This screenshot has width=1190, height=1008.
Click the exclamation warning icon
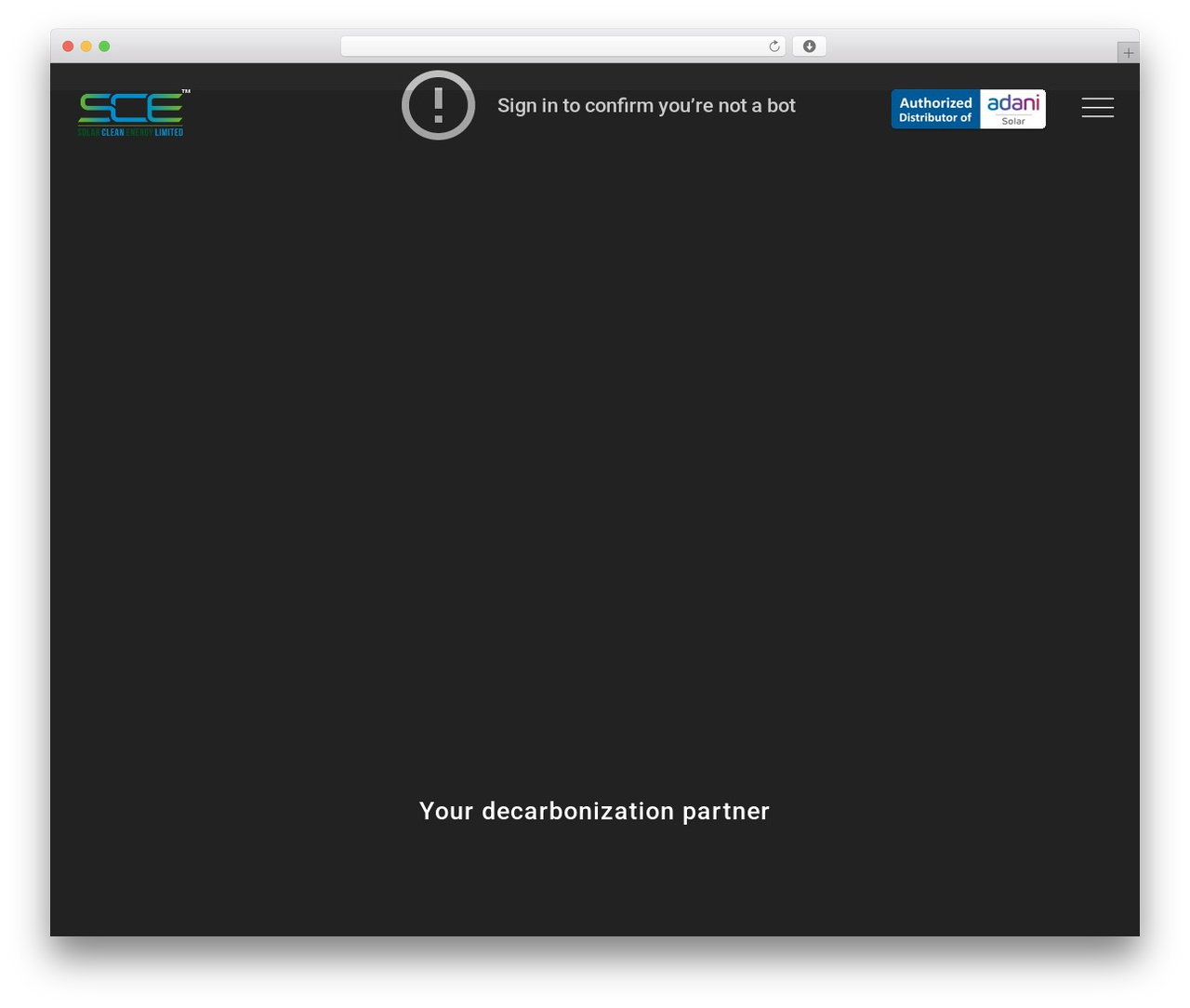438,105
